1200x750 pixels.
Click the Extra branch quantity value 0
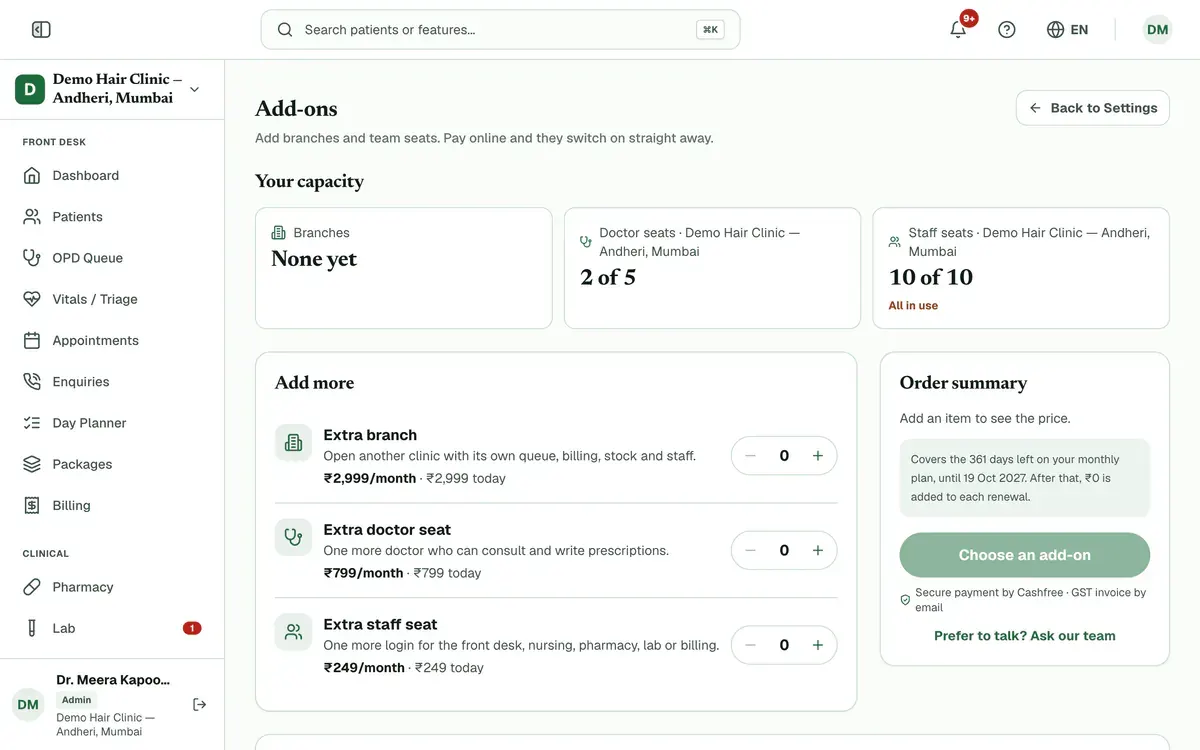click(x=784, y=456)
